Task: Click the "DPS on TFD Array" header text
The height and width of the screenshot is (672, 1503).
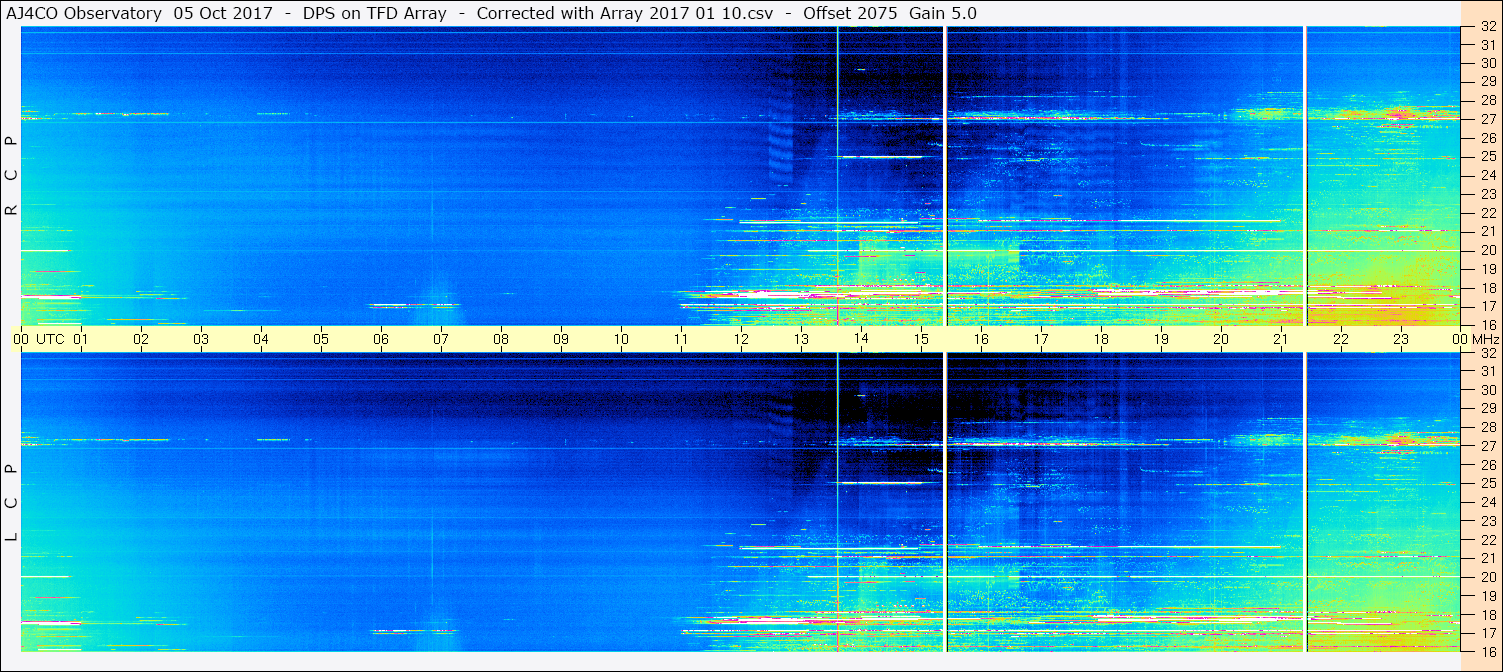Action: click(375, 13)
